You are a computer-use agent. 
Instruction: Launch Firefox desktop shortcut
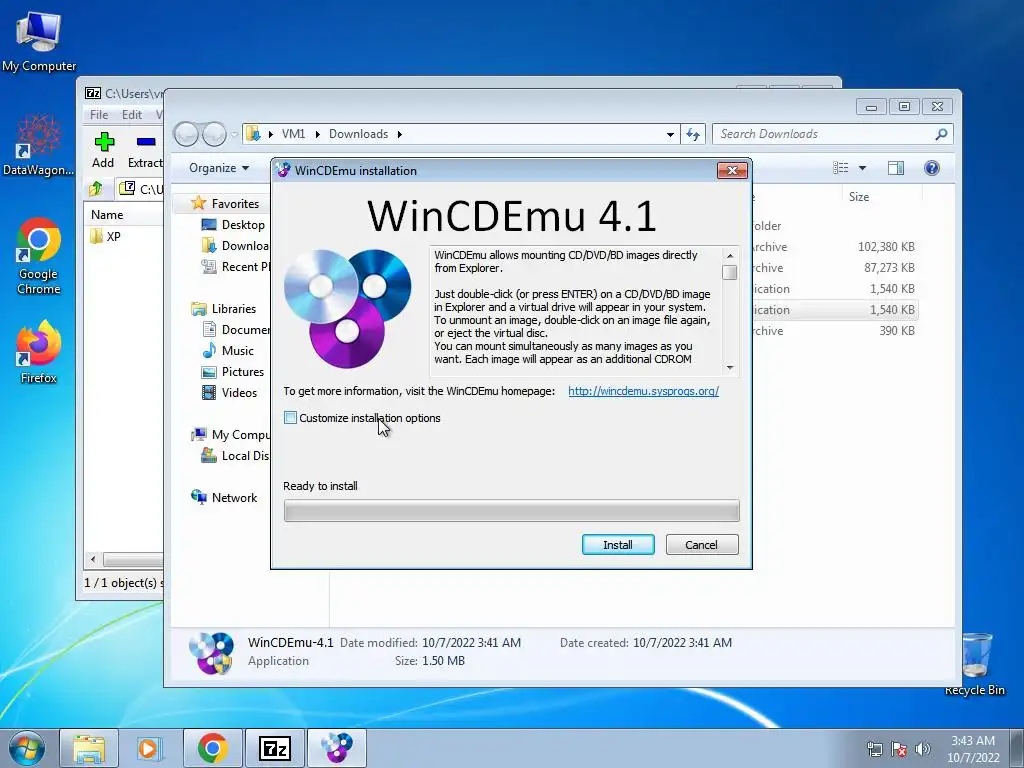pyautogui.click(x=39, y=352)
